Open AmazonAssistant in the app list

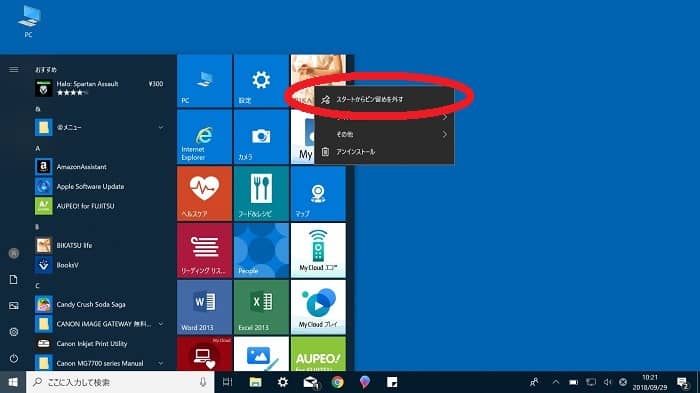point(100,167)
